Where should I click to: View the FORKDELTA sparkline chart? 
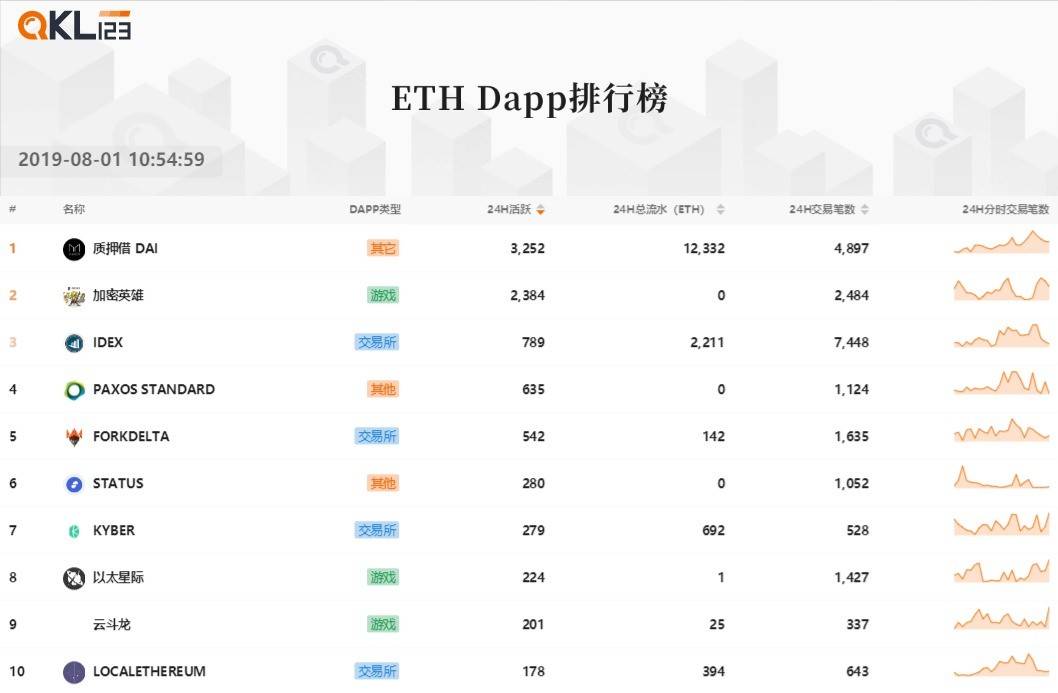pyautogui.click(x=1001, y=430)
